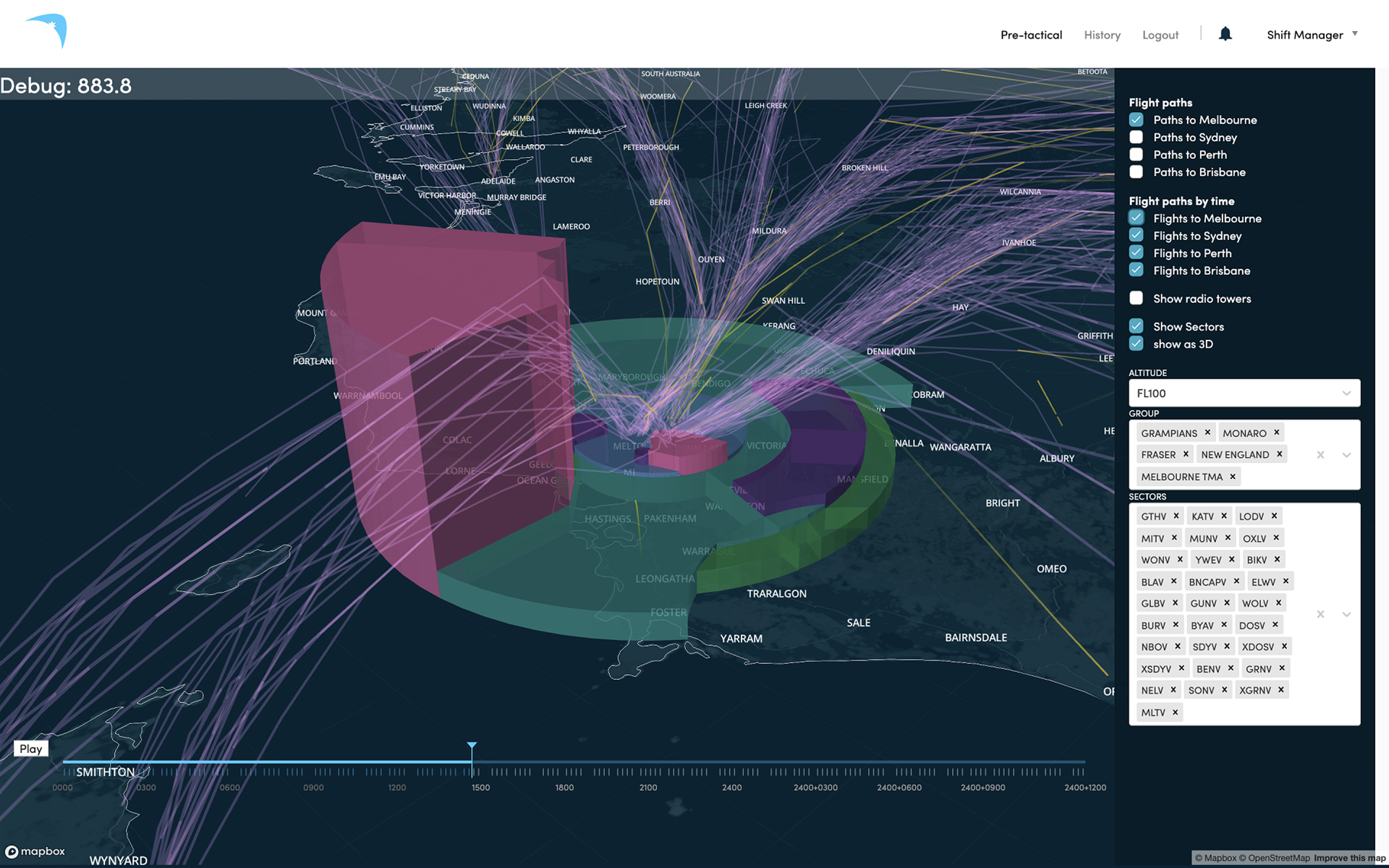Viewport: 1389px width, 868px height.
Task: Uncheck Flights to Perth by time
Action: click(x=1136, y=253)
